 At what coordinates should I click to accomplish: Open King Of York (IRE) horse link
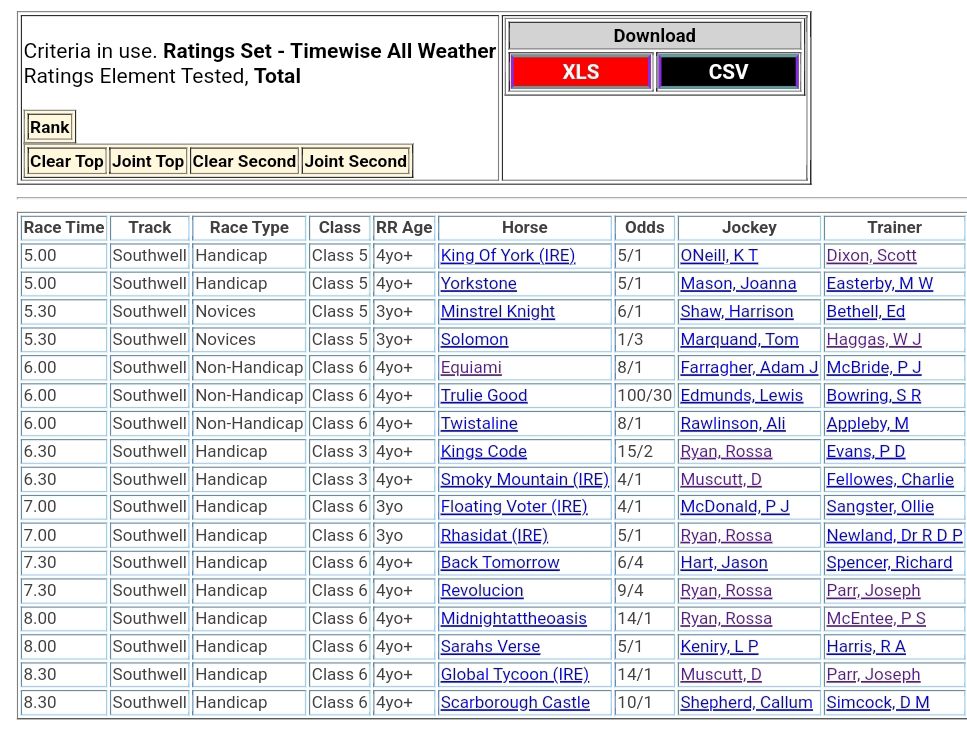point(507,256)
